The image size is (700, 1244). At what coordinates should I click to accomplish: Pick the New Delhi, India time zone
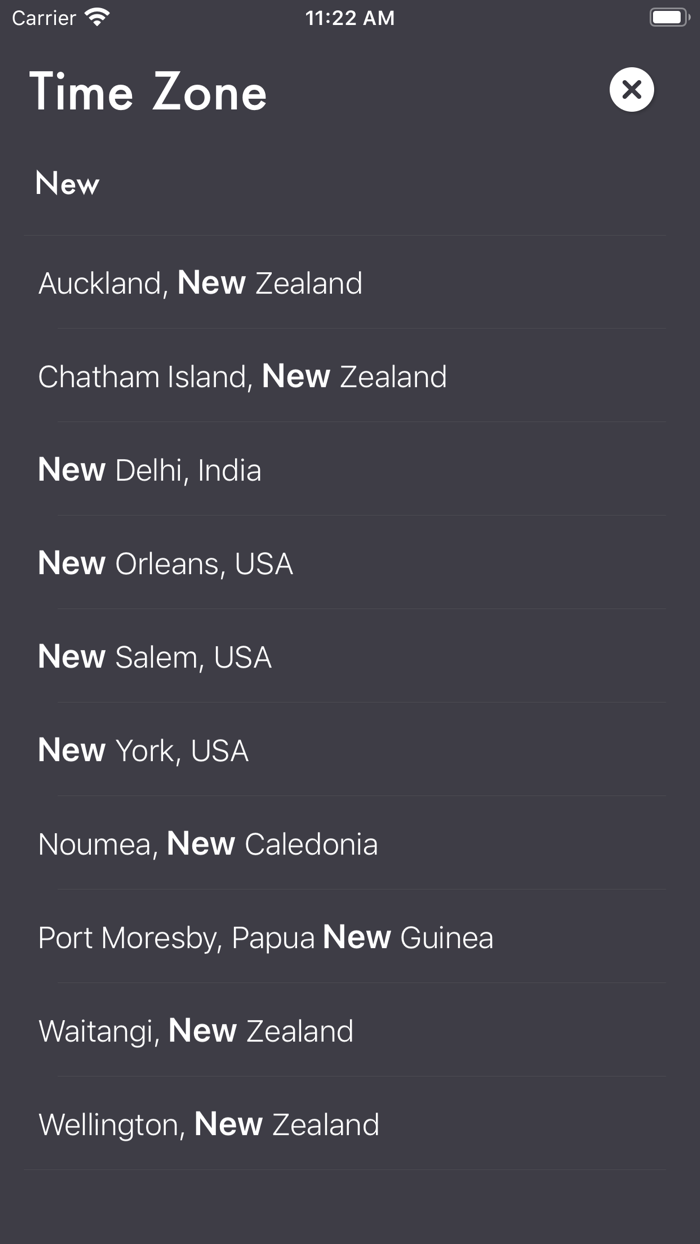point(148,469)
